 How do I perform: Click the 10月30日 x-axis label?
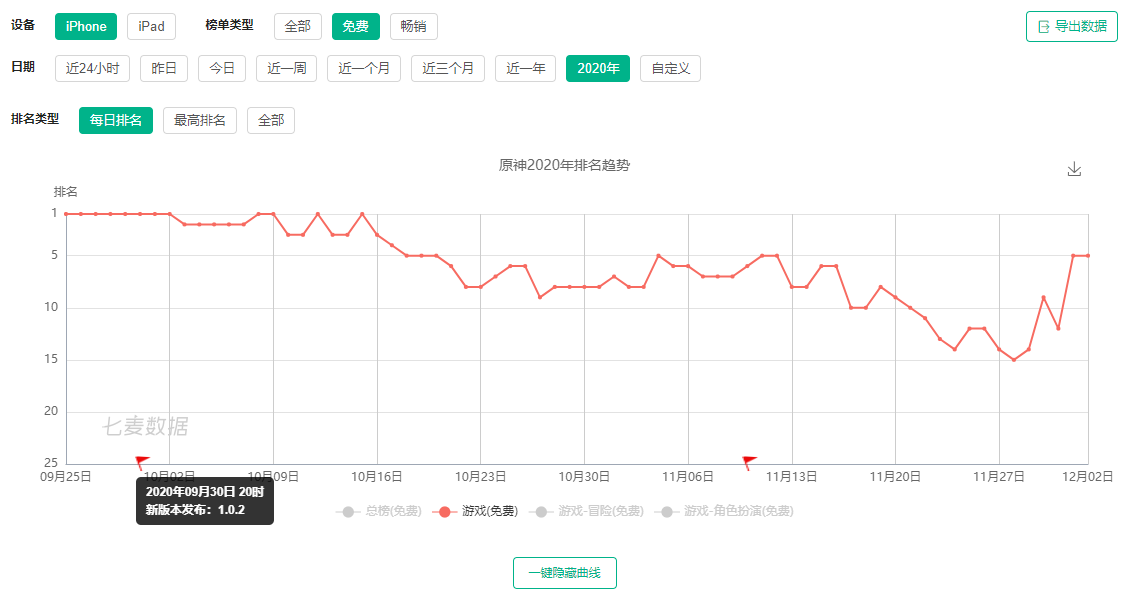coord(584,477)
